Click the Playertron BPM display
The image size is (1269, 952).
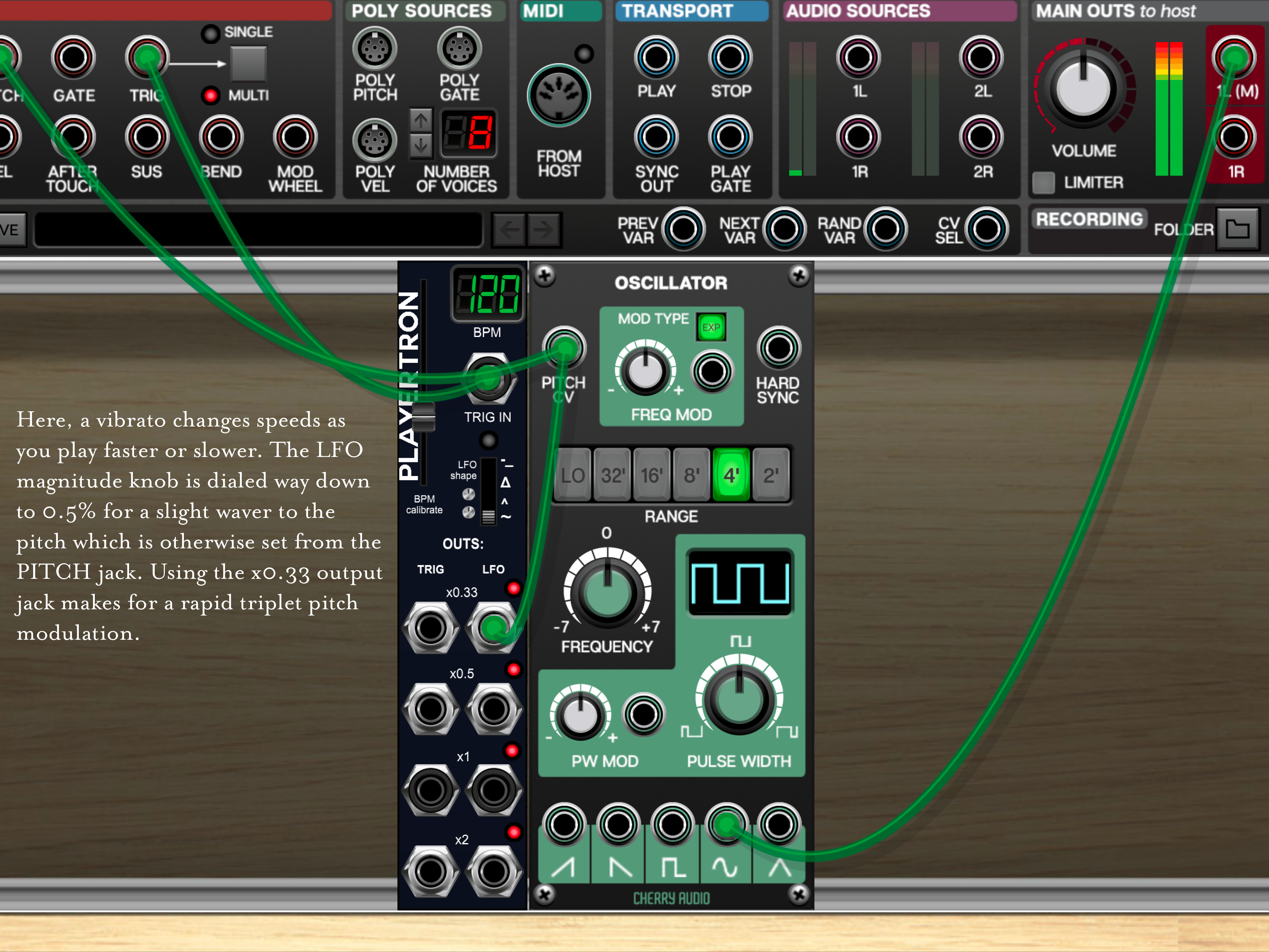488,294
